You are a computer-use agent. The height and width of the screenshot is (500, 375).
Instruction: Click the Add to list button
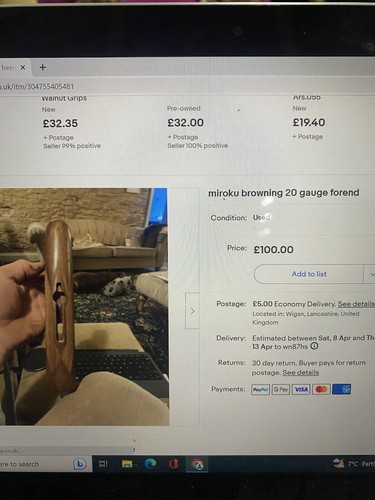coord(309,274)
